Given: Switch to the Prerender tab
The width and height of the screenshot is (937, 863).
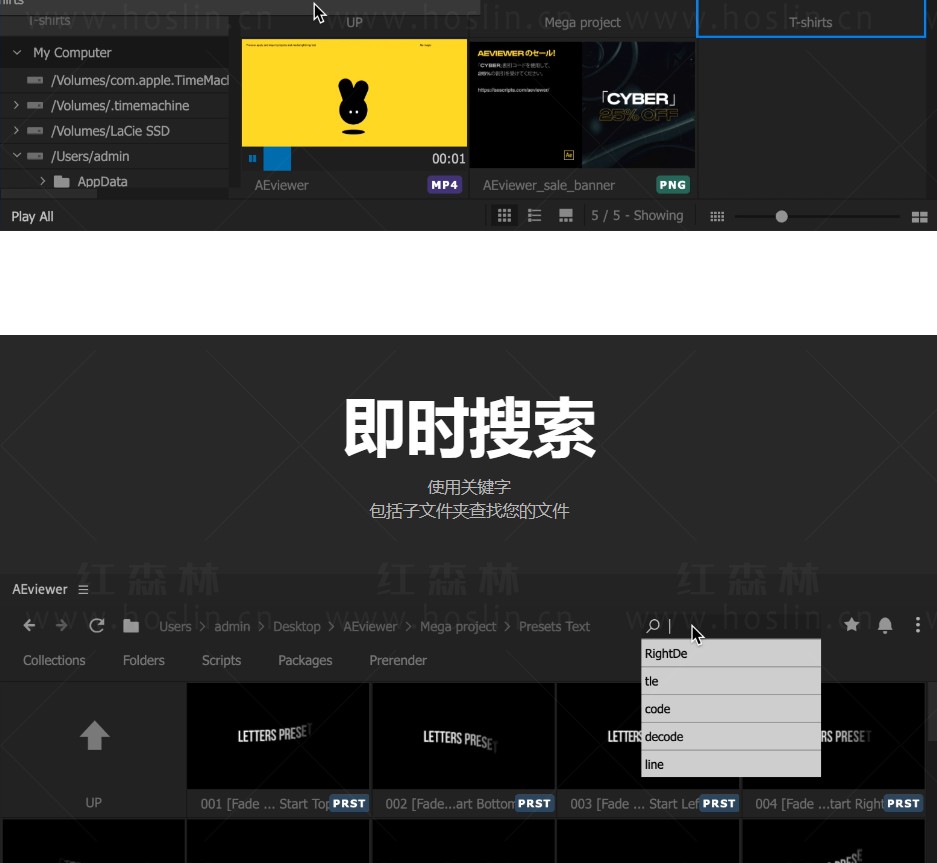Looking at the screenshot, I should pyautogui.click(x=398, y=660).
